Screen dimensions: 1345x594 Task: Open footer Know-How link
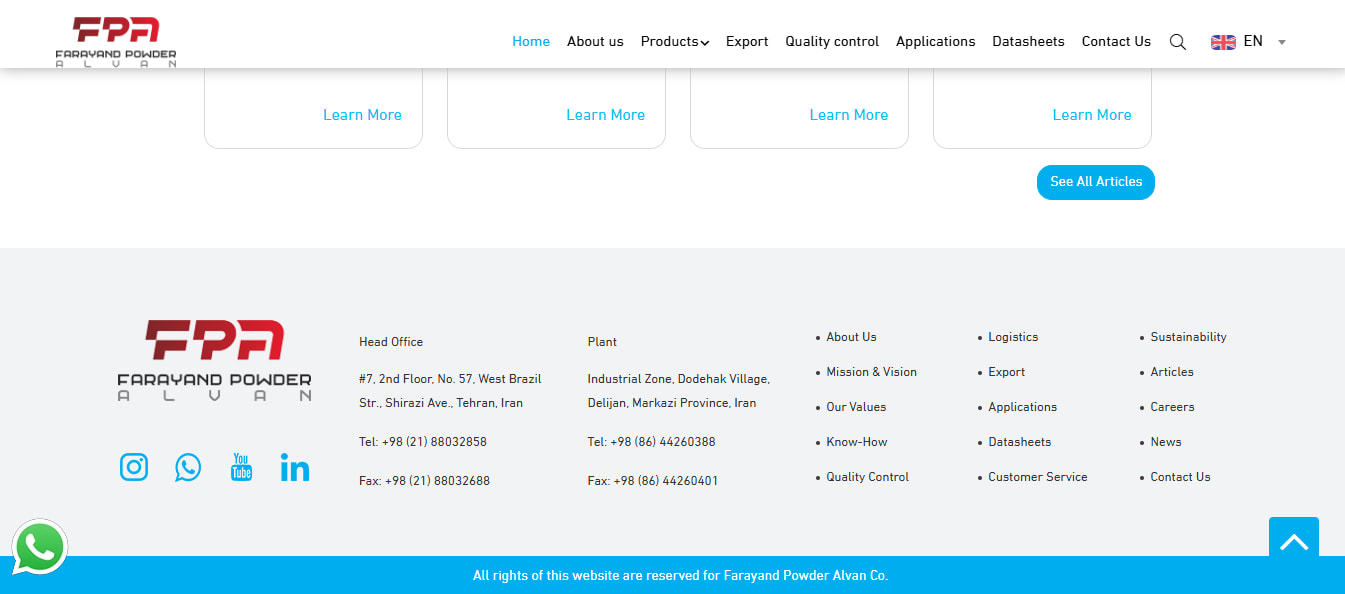(857, 442)
